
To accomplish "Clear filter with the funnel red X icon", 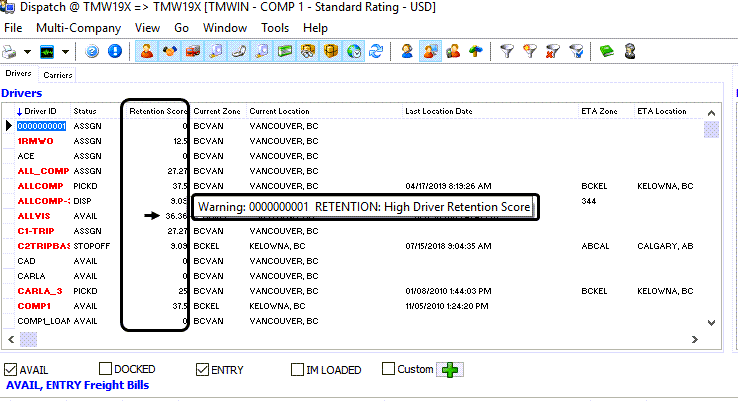I will pyautogui.click(x=553, y=51).
